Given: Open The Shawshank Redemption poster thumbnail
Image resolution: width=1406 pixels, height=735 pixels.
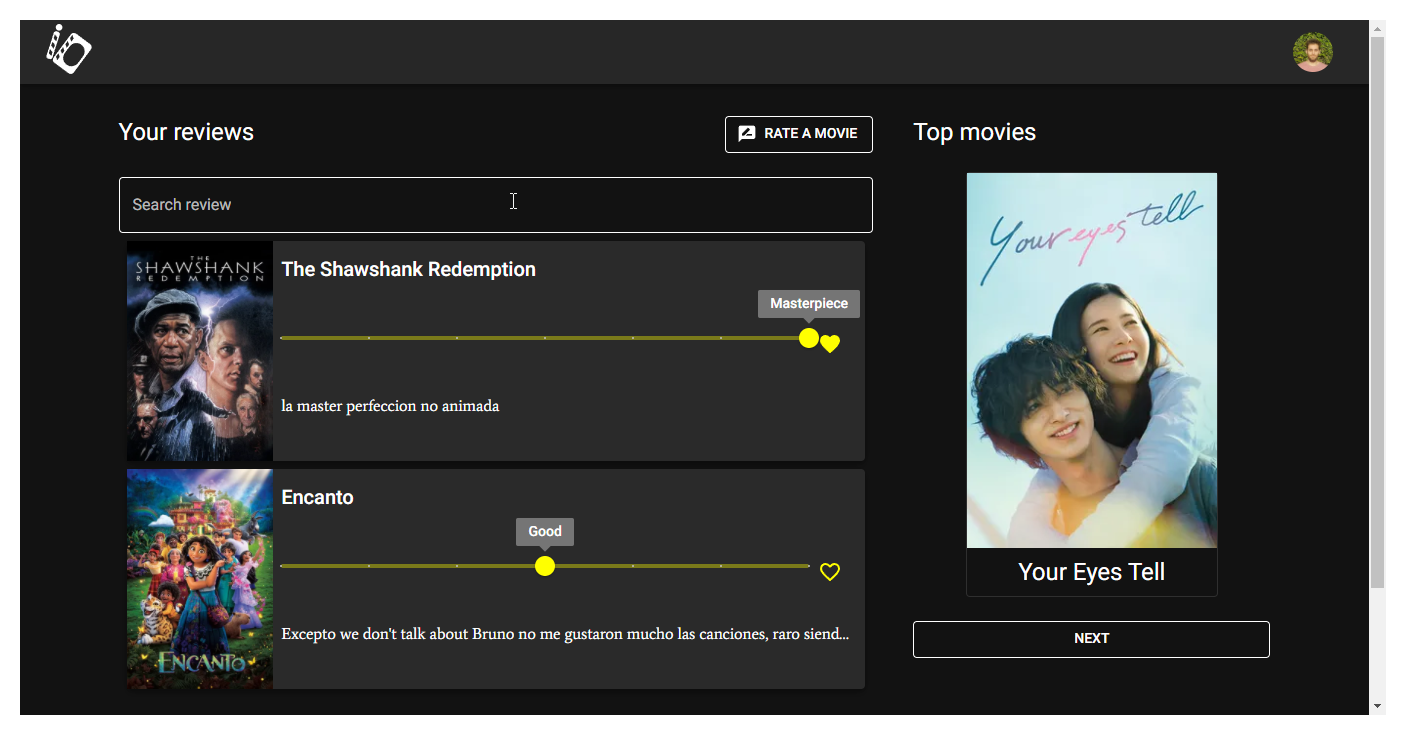Looking at the screenshot, I should click(200, 351).
